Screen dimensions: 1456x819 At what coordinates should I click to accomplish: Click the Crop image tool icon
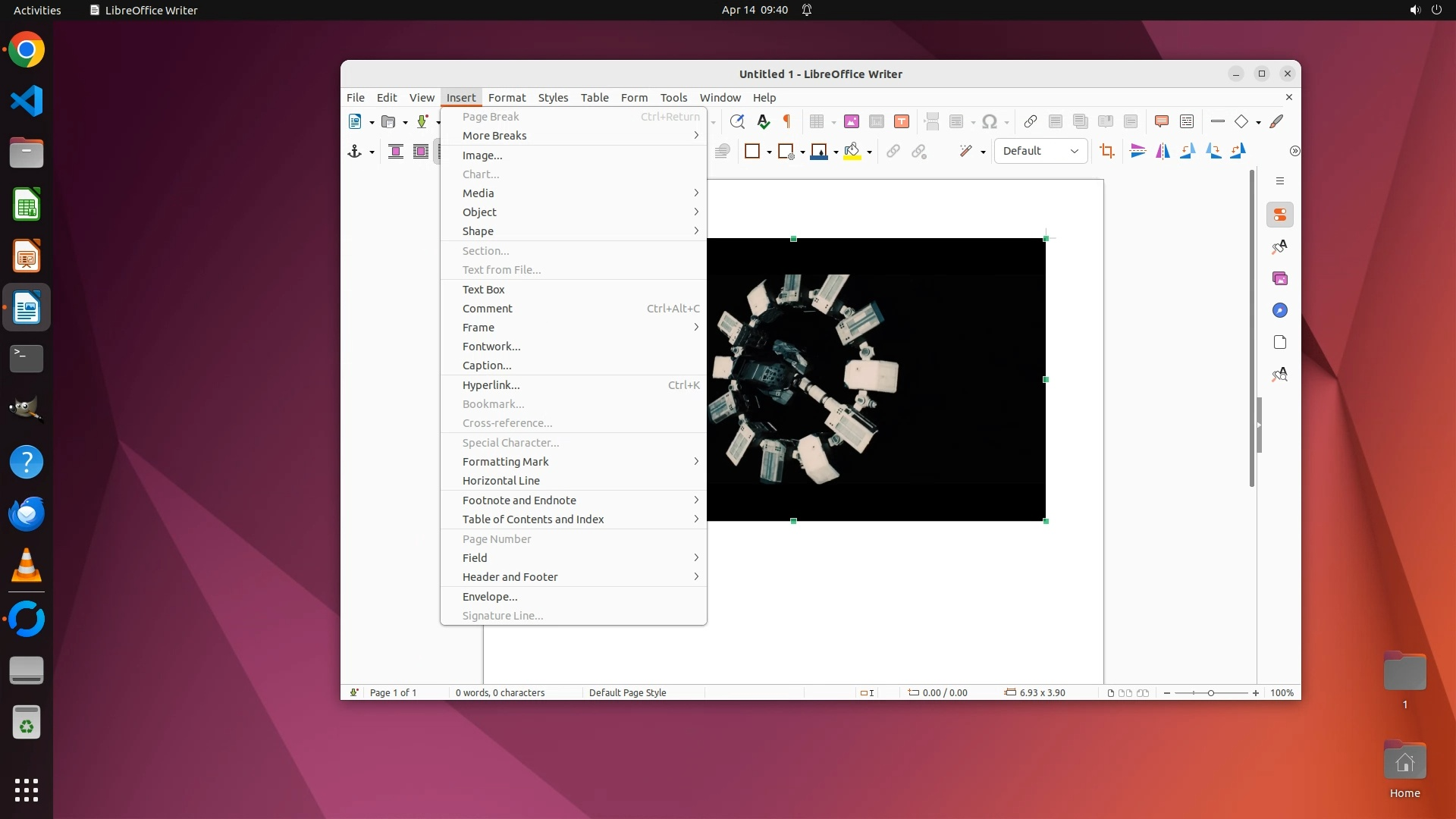(x=1107, y=151)
